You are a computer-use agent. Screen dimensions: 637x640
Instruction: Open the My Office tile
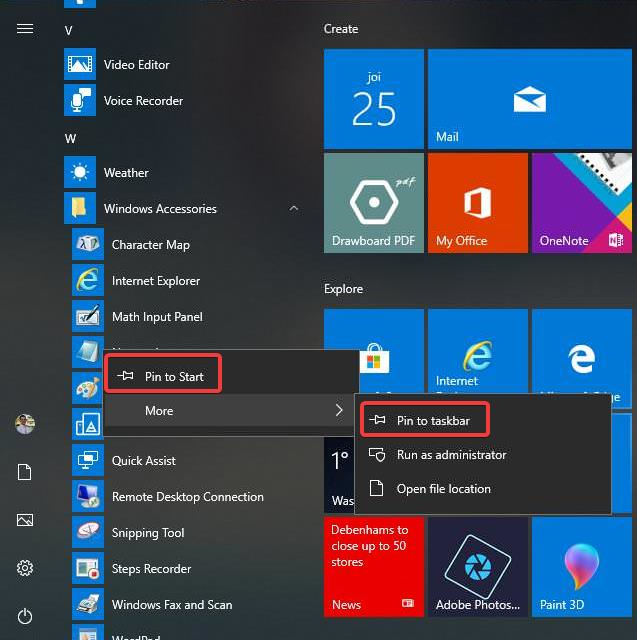coord(478,203)
